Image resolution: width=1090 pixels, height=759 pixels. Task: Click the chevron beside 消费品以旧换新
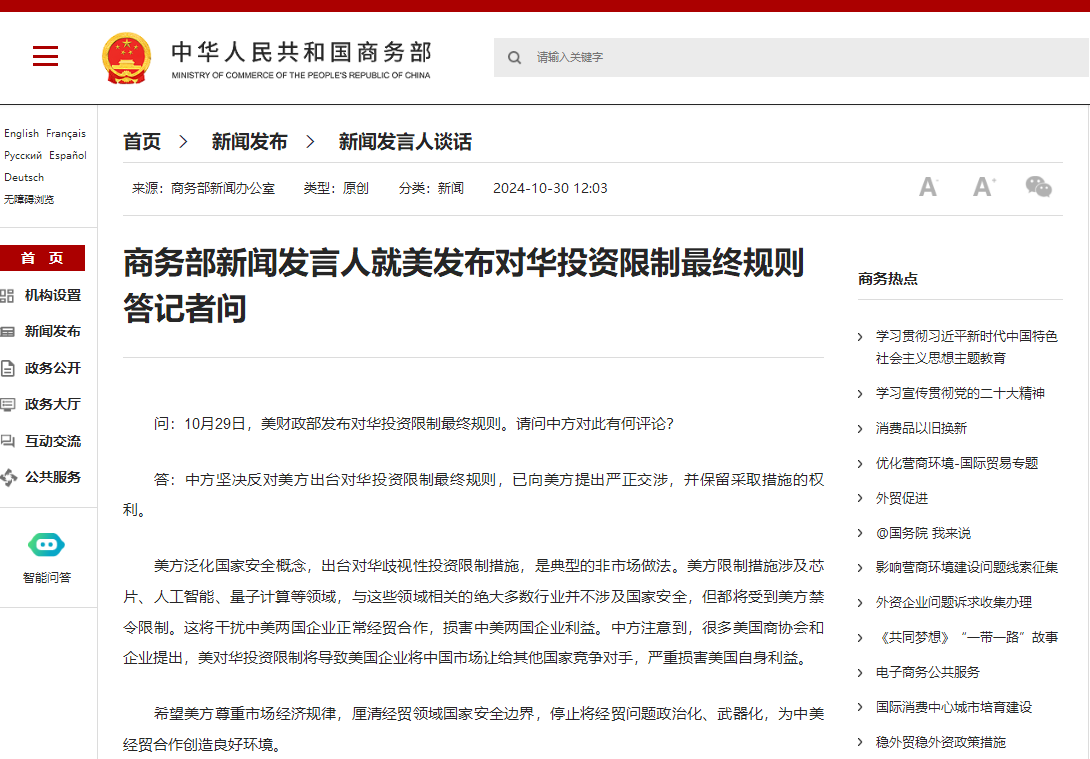[860, 428]
